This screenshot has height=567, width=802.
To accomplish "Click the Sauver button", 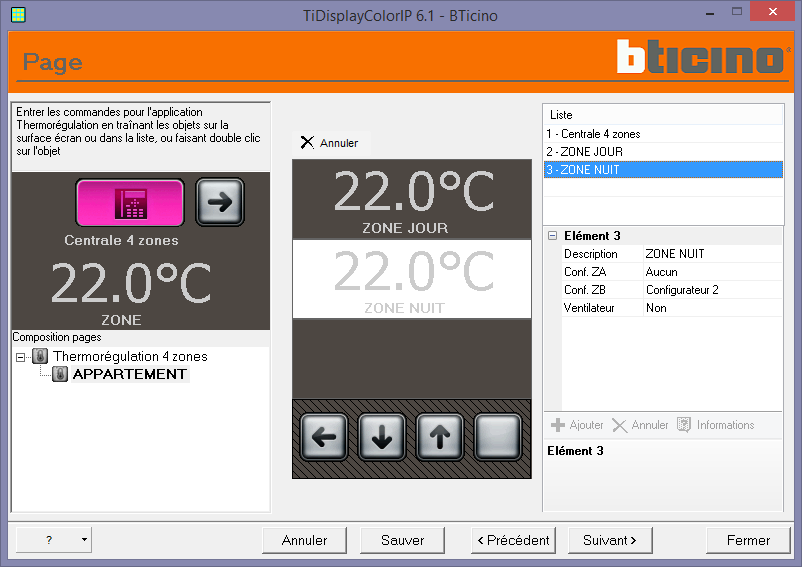I will click(403, 540).
